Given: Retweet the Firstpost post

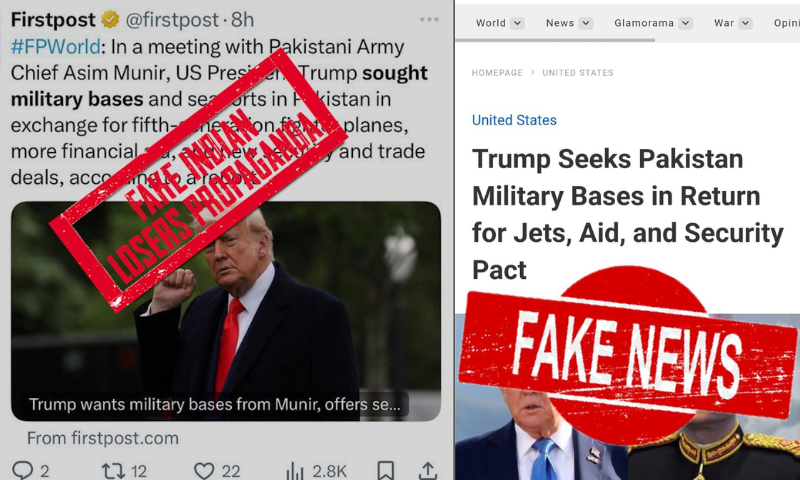Looking at the screenshot, I should pos(113,471).
